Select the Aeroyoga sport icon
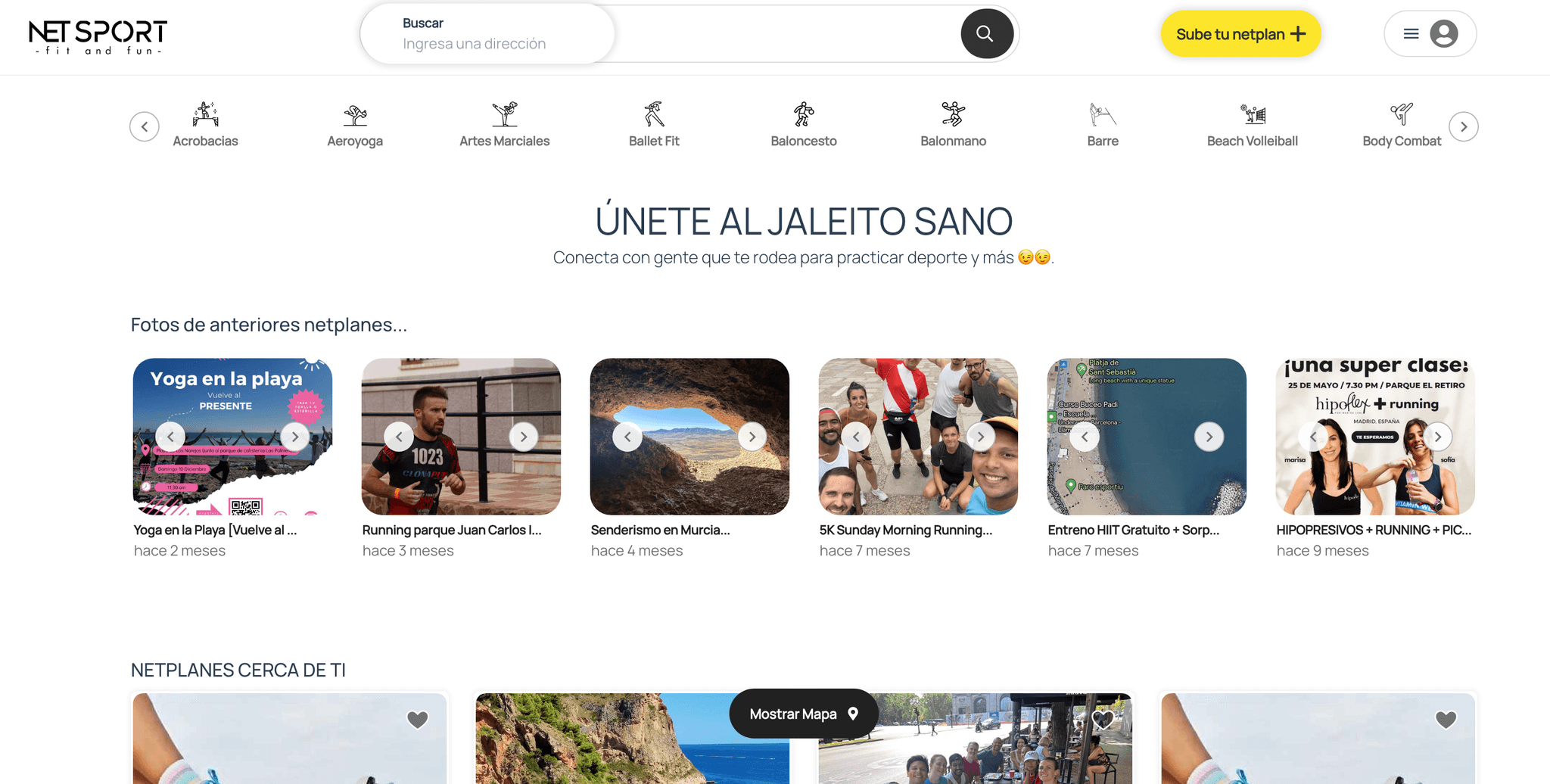 tap(355, 114)
